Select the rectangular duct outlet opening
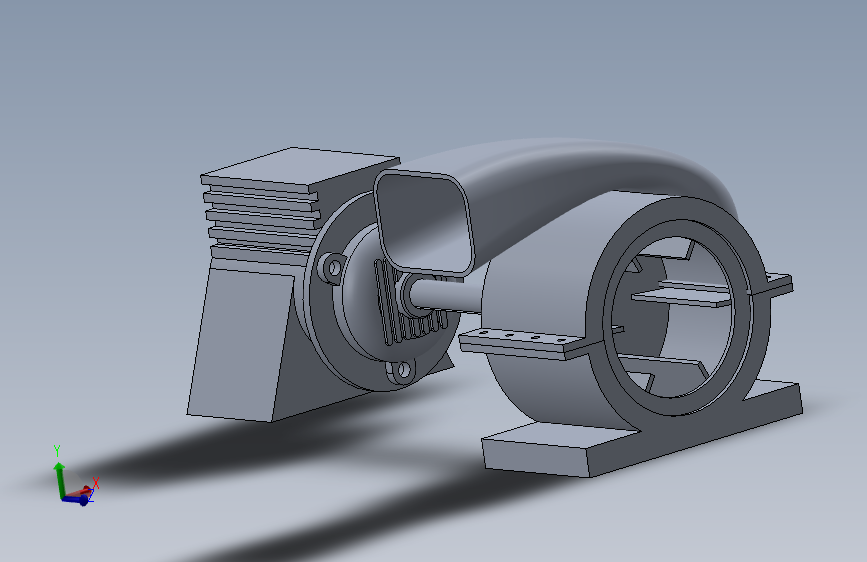Screen dimensions: 867x562 424,223
